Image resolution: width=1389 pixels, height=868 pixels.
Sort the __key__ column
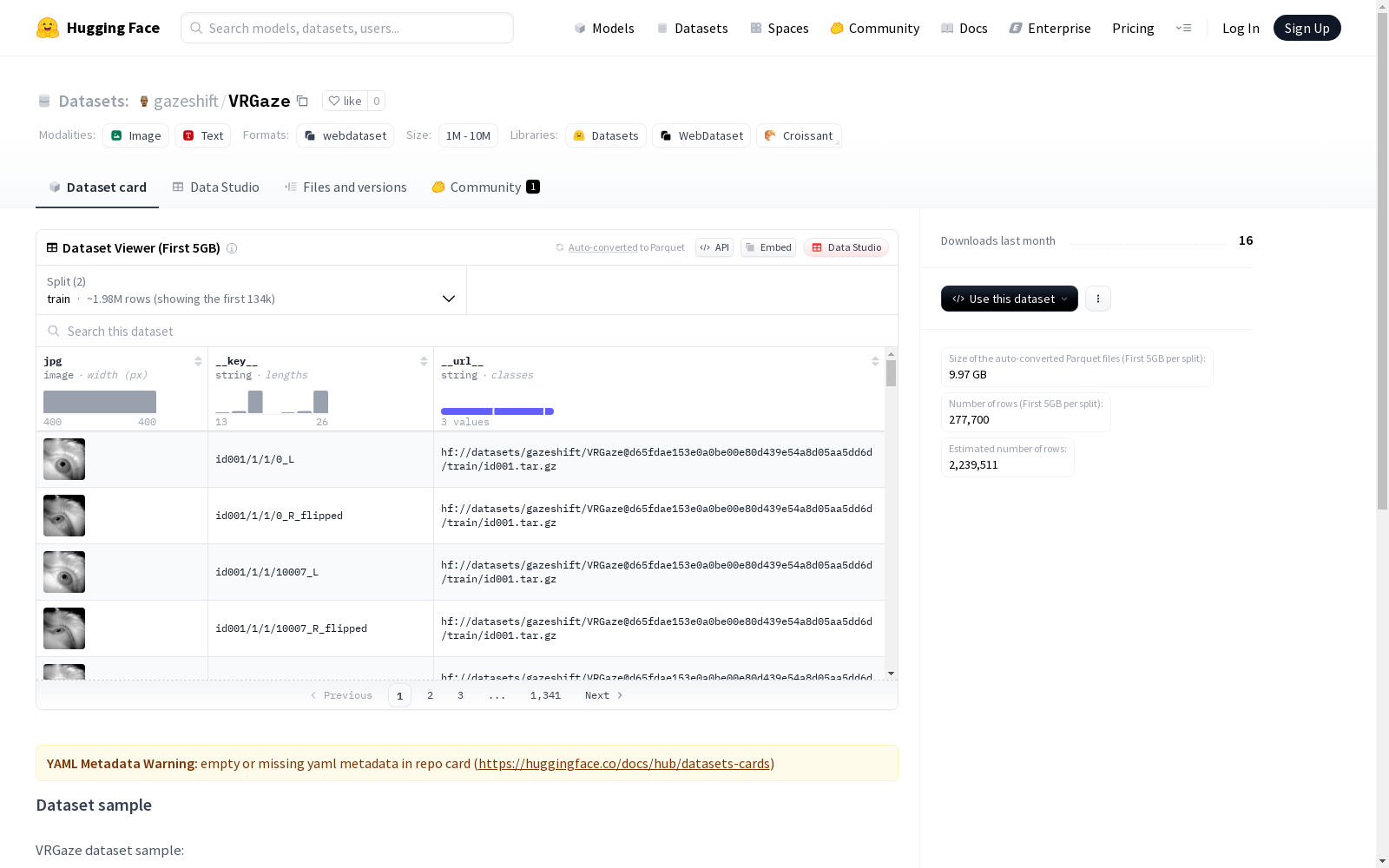point(424,361)
